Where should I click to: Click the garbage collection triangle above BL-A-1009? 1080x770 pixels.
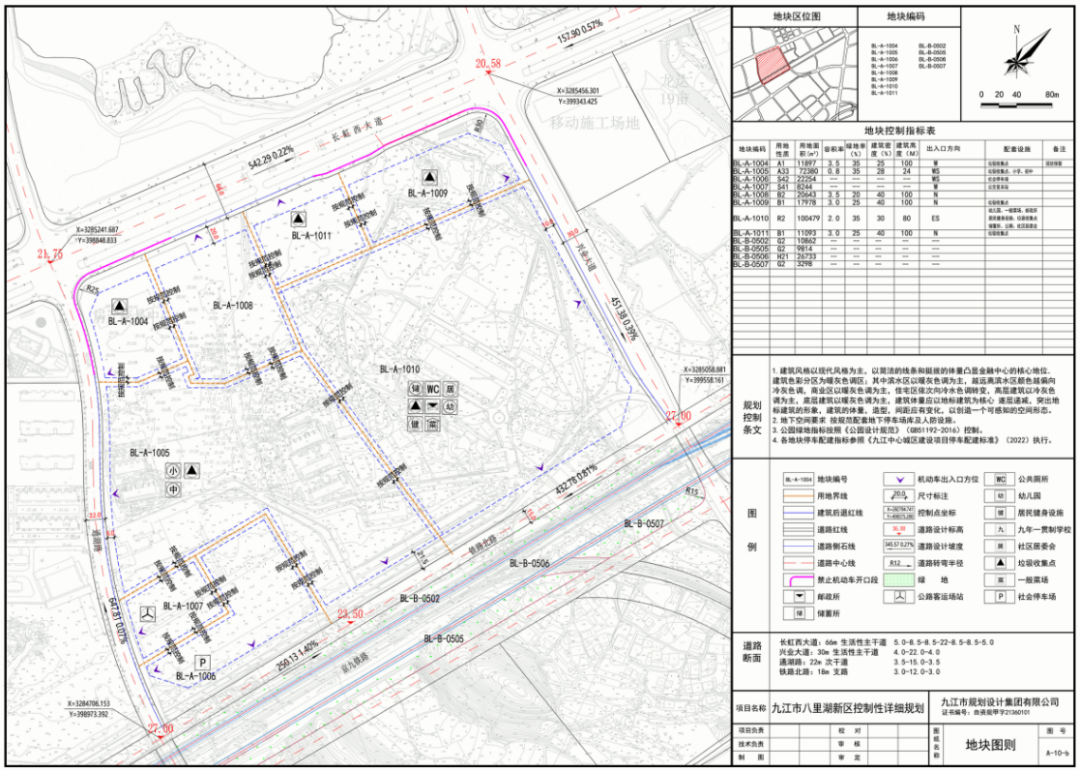[x=429, y=177]
